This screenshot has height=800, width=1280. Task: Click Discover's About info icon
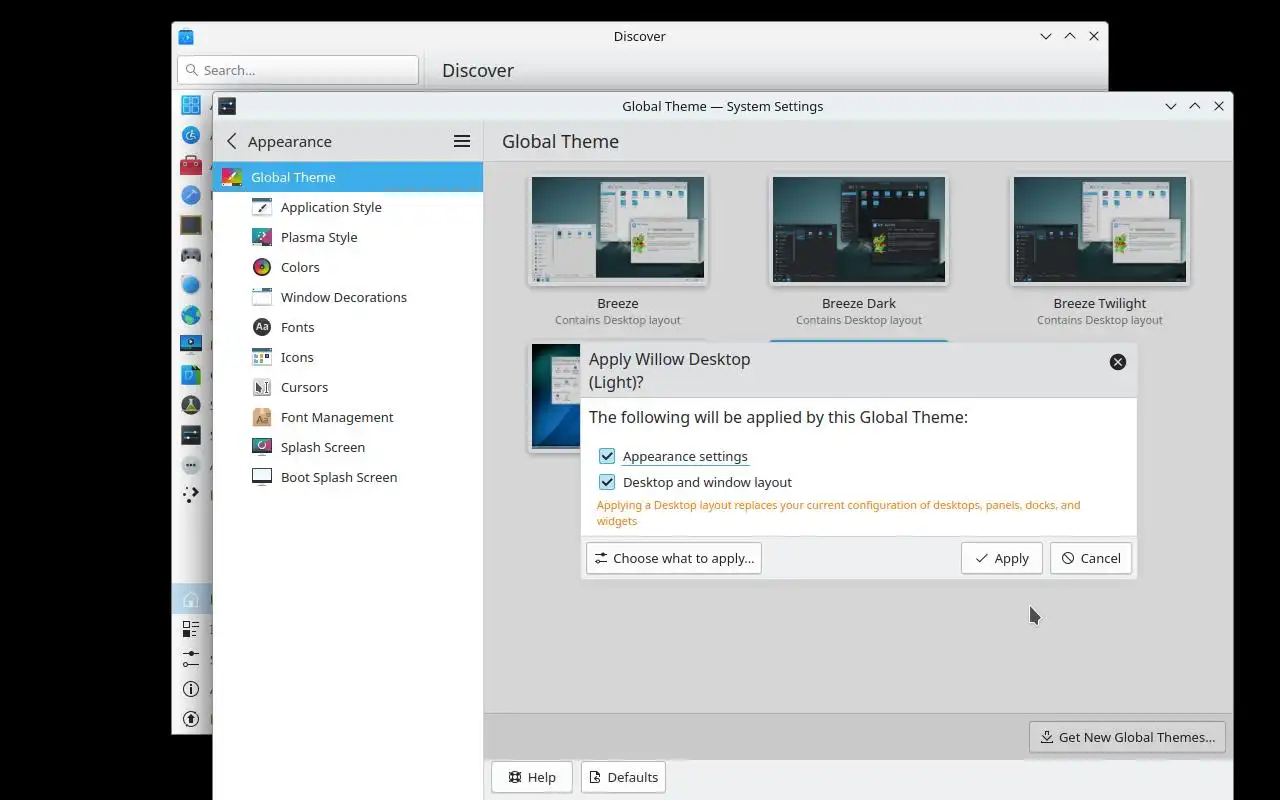click(x=191, y=689)
